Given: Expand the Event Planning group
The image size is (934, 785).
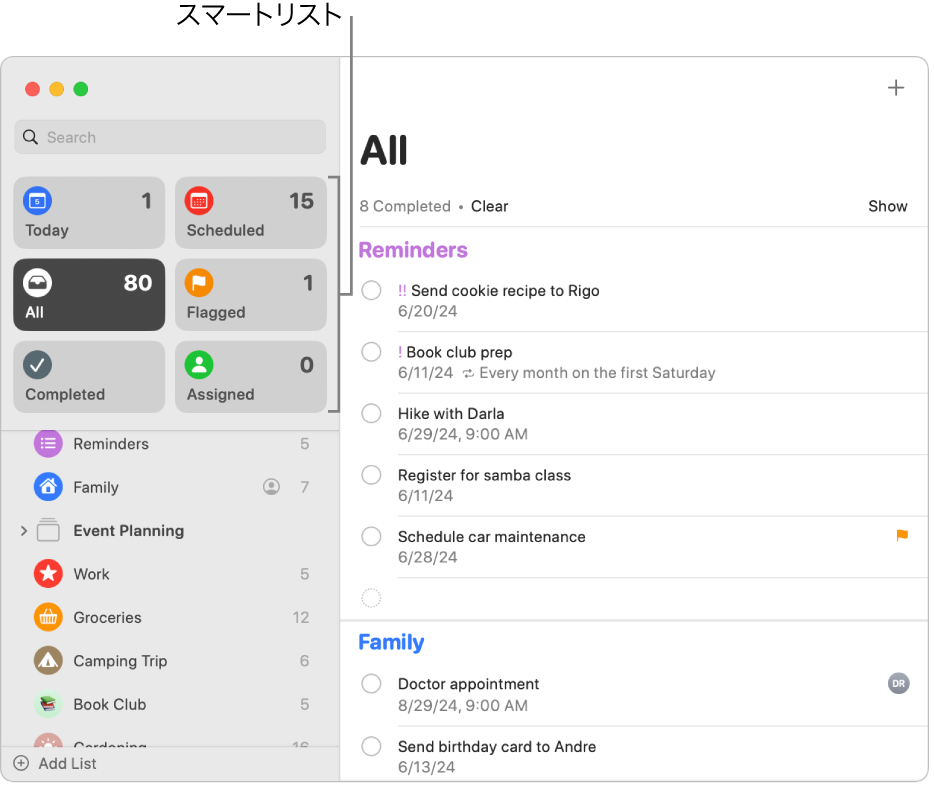Looking at the screenshot, I should [24, 531].
